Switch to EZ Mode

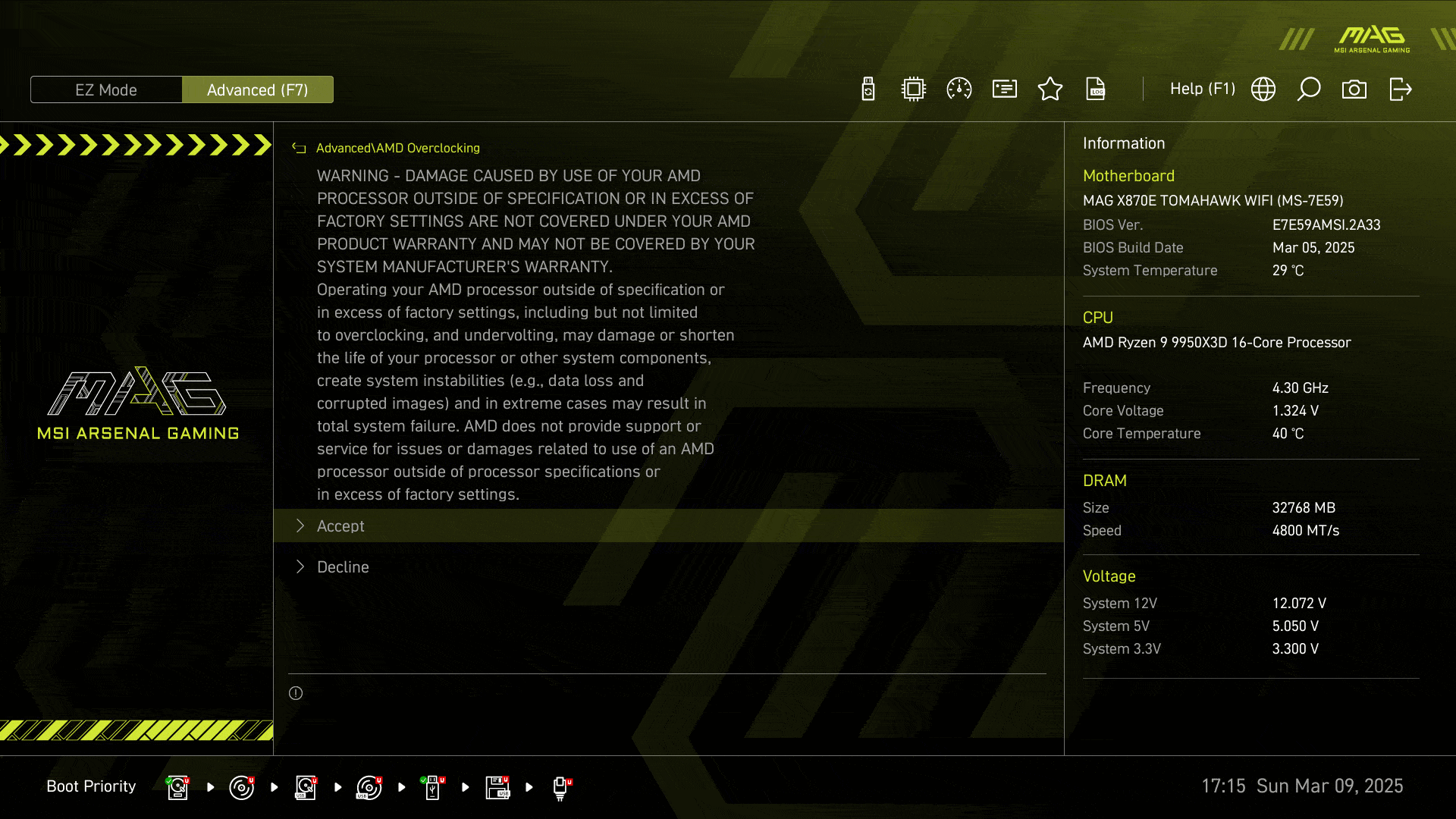tap(106, 90)
